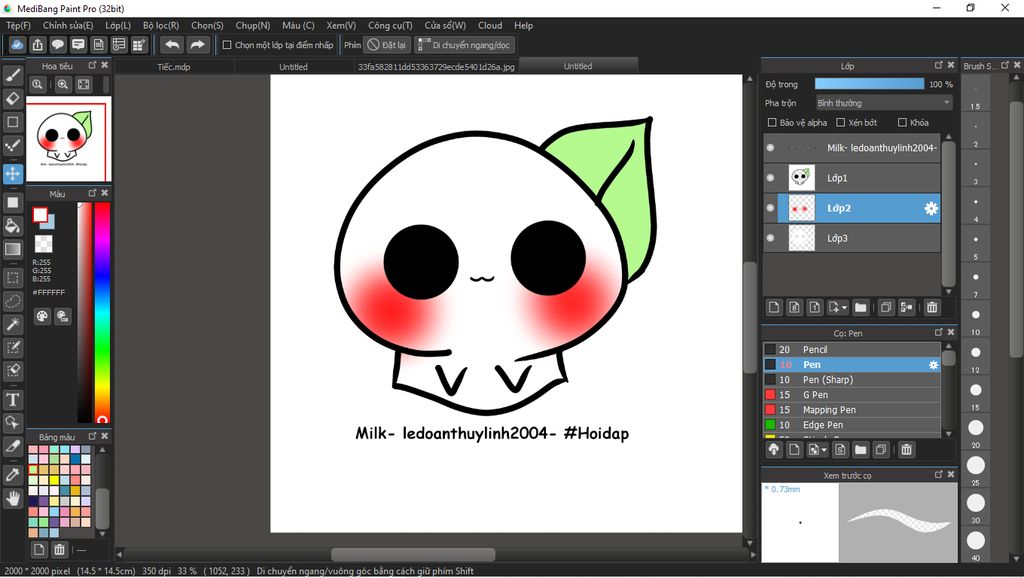The width and height of the screenshot is (1024, 578).
Task: Select the Fill rectangle tool
Action: coord(12,202)
